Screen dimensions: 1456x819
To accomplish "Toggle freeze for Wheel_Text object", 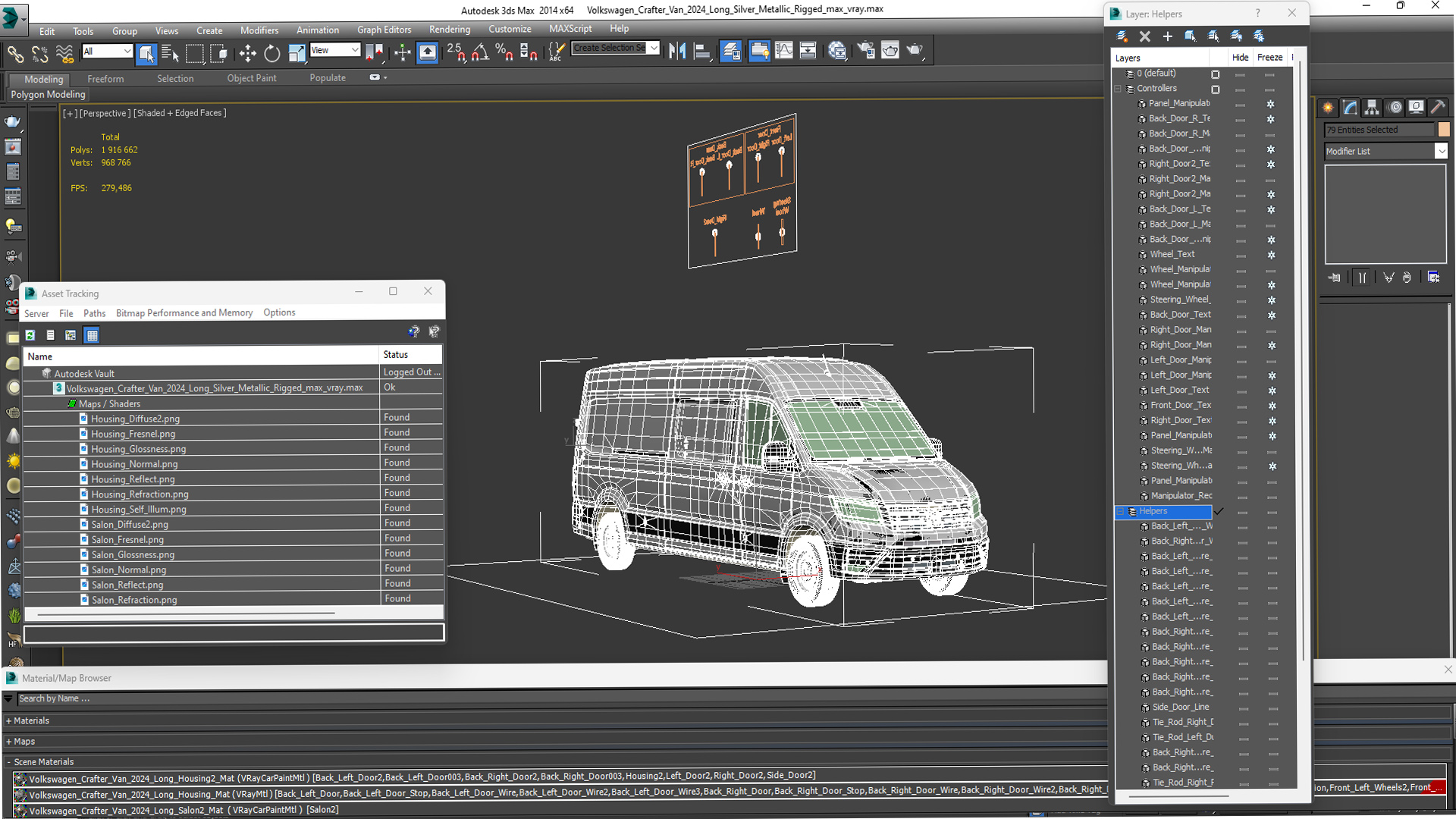I will 1270,255.
